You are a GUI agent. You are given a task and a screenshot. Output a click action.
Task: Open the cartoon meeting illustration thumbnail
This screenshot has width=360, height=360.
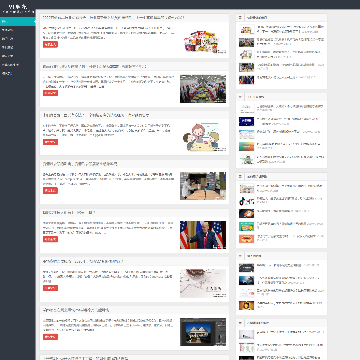203,137
